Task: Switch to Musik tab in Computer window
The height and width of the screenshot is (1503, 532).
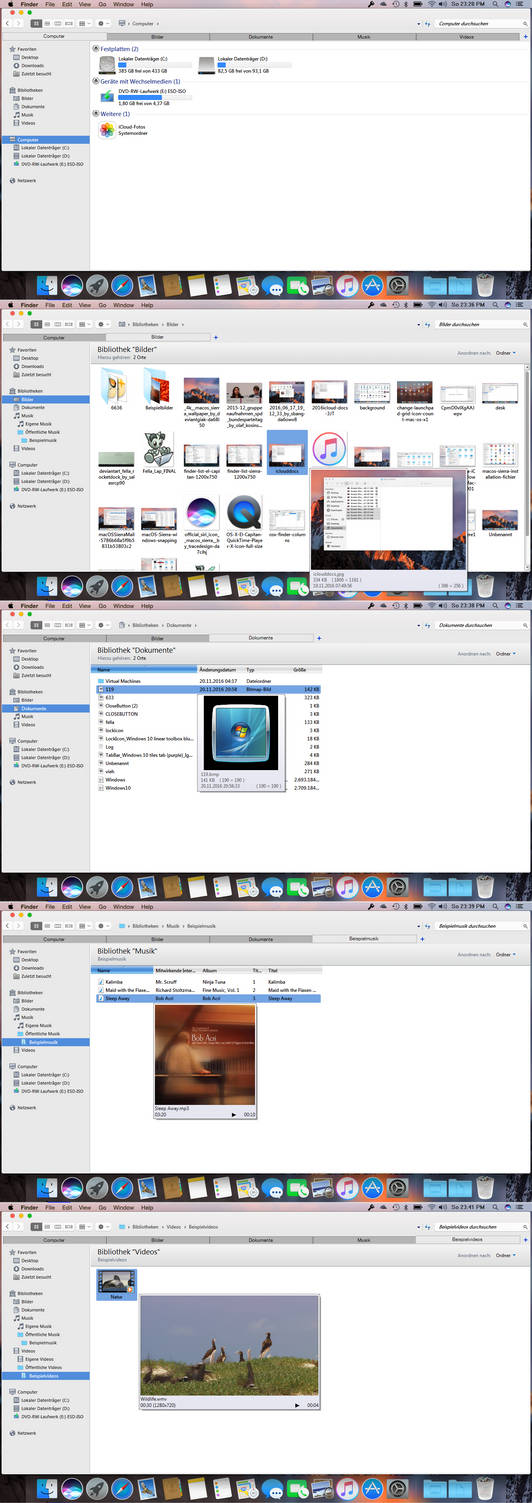Action: coord(363,36)
